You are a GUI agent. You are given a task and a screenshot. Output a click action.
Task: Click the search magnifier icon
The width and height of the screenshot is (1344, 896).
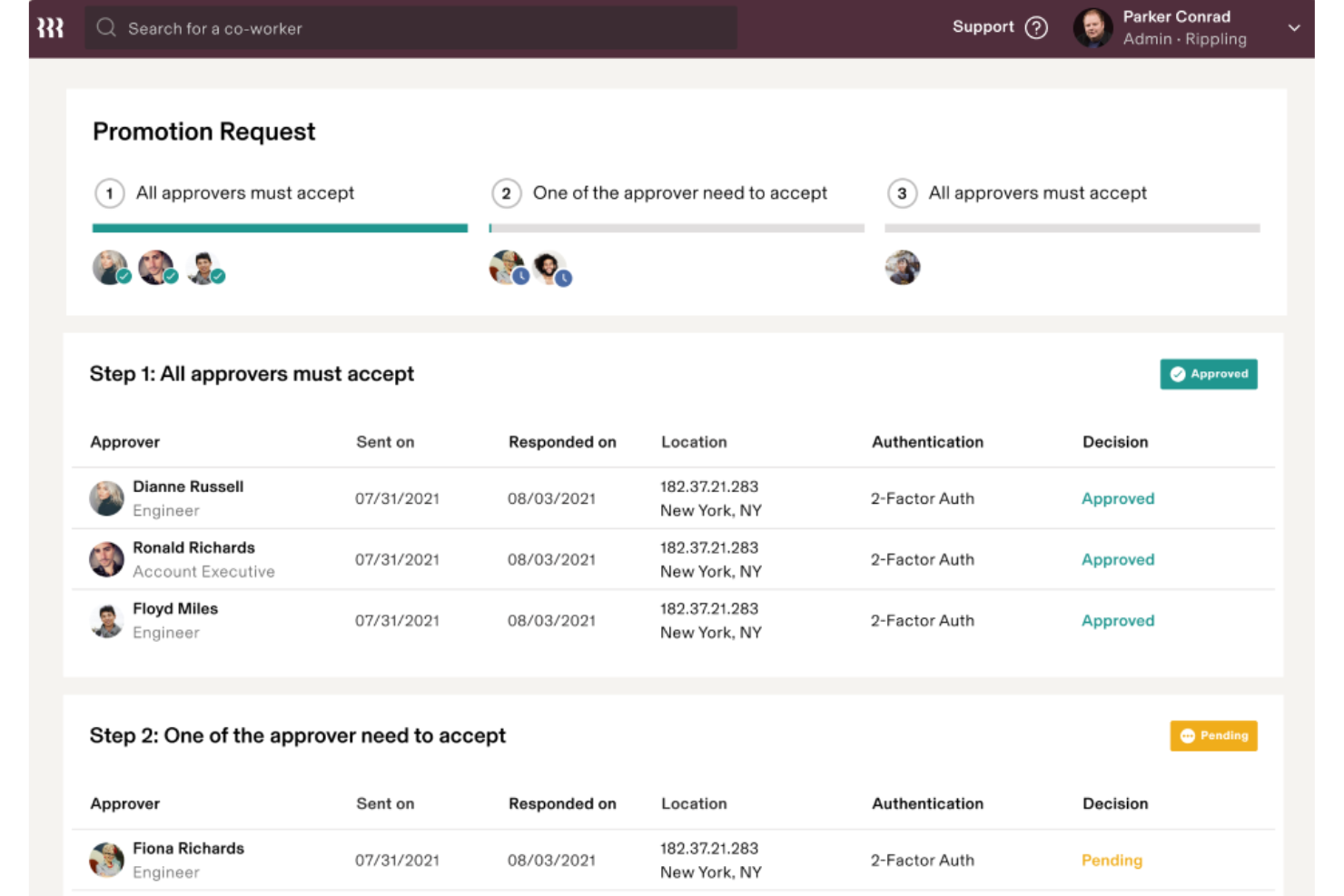point(106,27)
